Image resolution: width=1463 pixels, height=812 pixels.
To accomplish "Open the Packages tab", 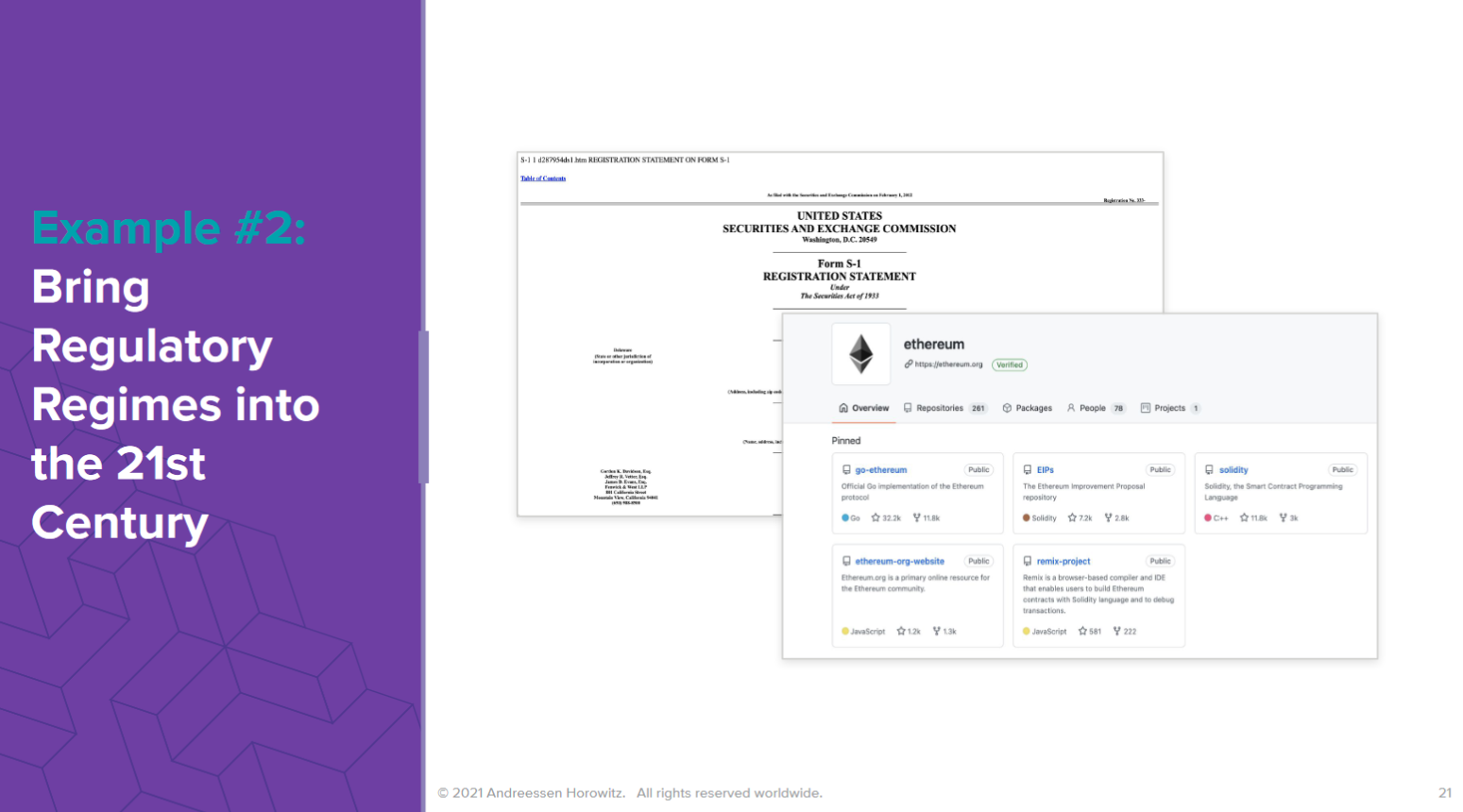I will [x=1028, y=409].
